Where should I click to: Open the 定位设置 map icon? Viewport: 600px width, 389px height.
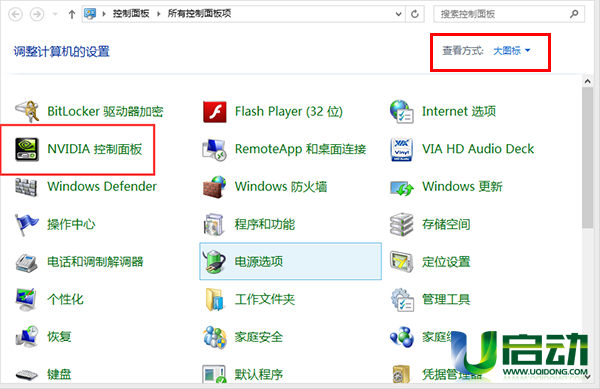(401, 262)
